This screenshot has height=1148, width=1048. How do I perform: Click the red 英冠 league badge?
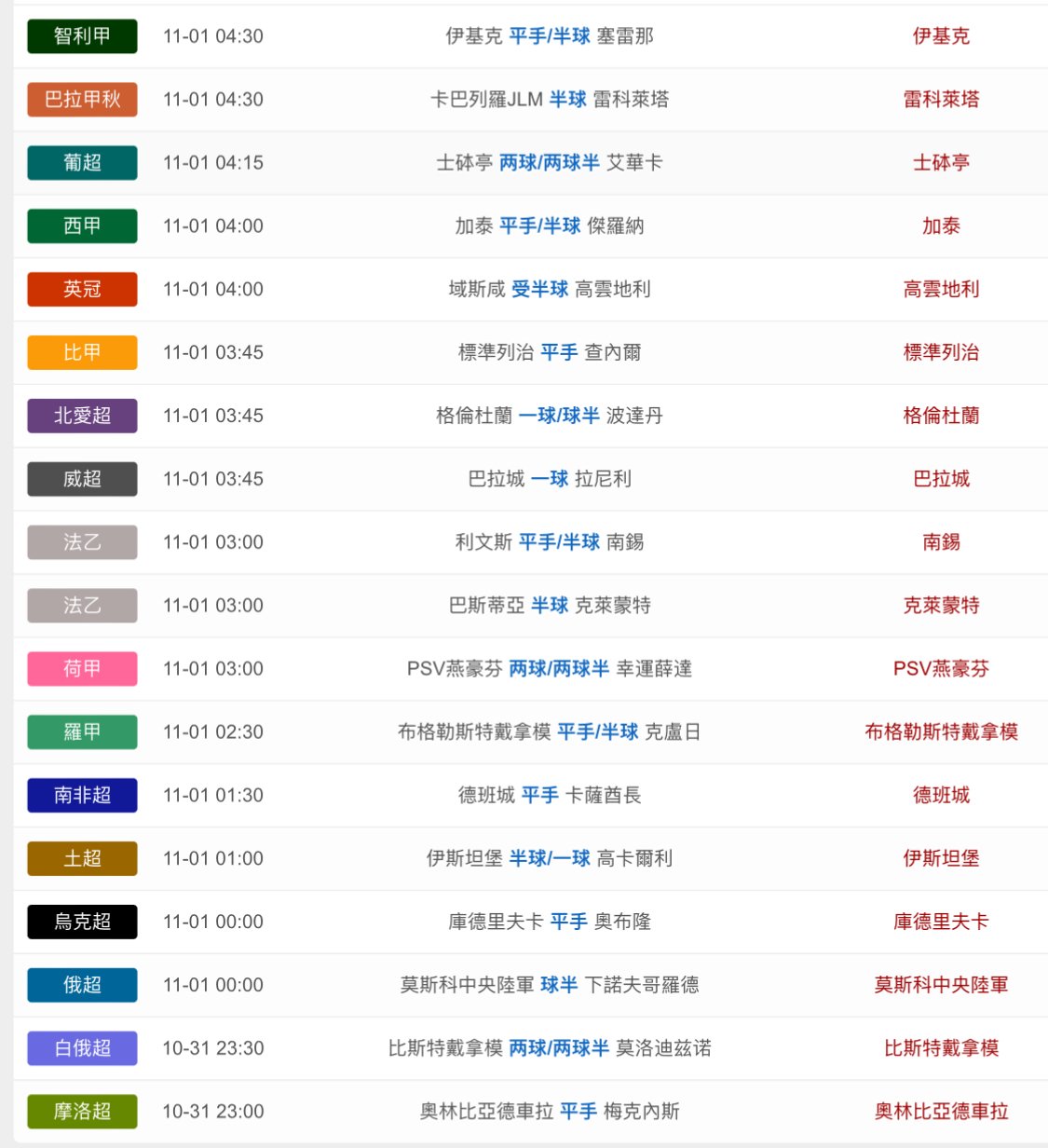click(x=82, y=290)
